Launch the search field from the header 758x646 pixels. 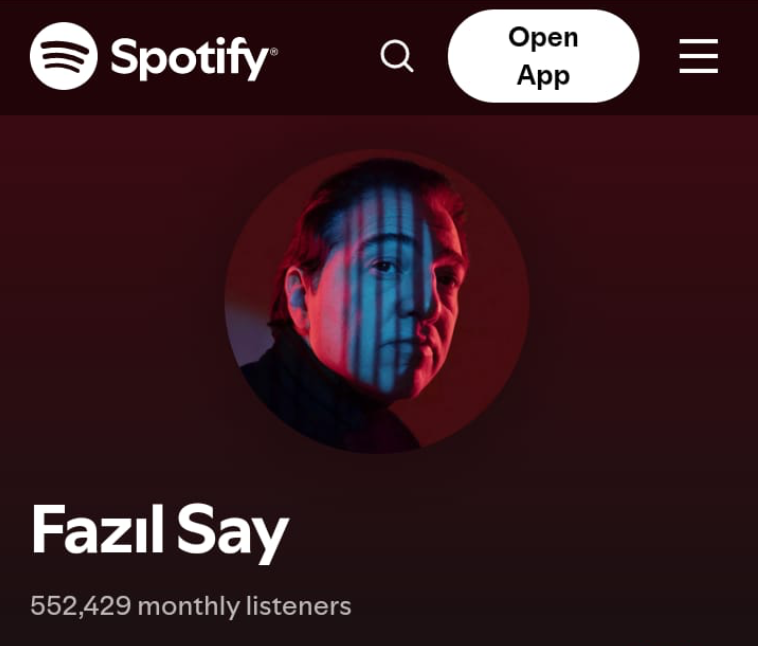pyautogui.click(x=396, y=56)
